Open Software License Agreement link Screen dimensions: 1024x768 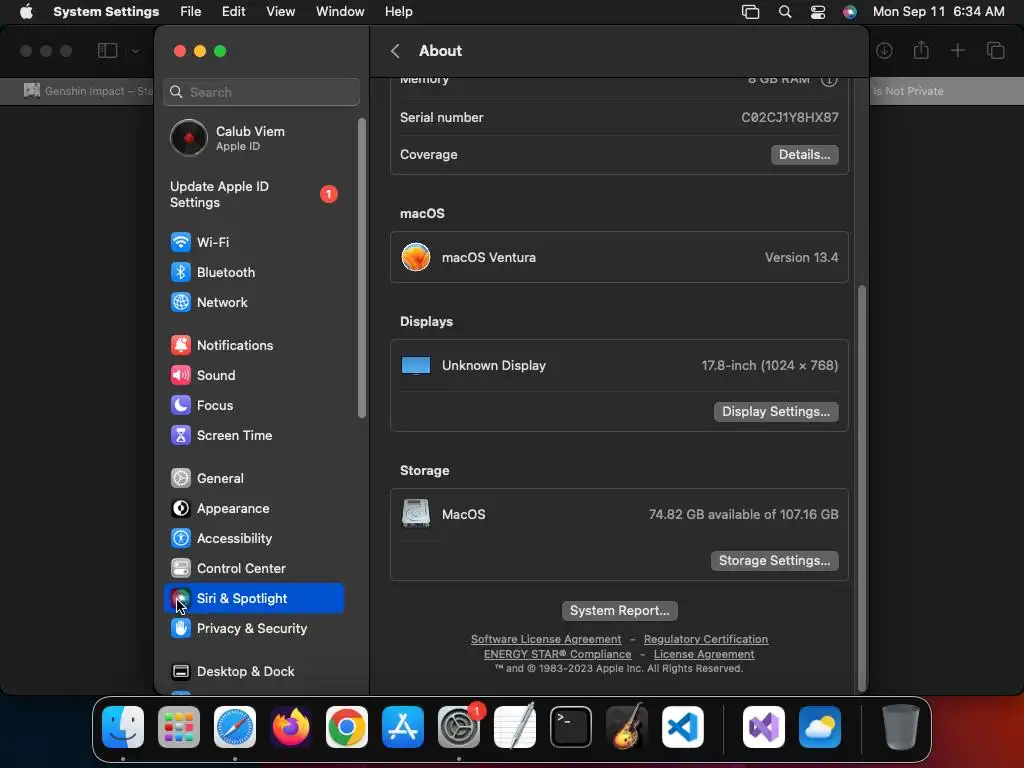pyautogui.click(x=546, y=639)
